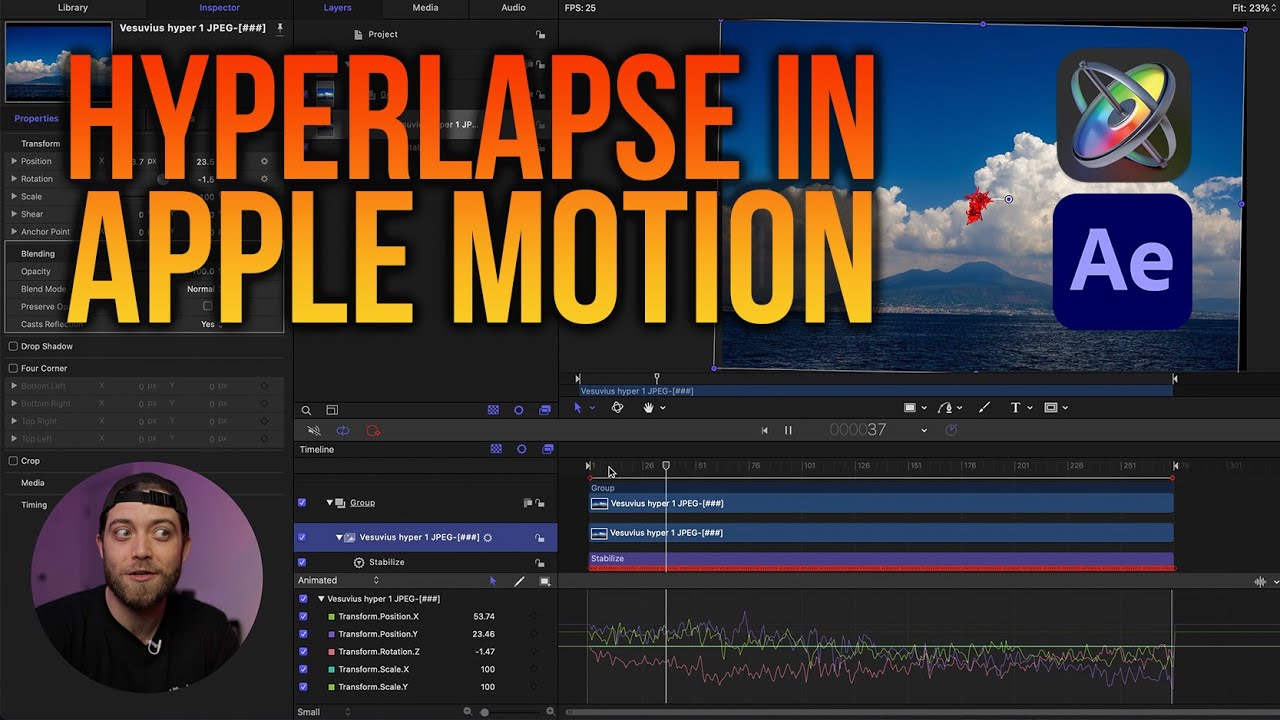Click zoom out magnifier in keyframe editor
Screen dimensions: 1280x720
coord(467,711)
